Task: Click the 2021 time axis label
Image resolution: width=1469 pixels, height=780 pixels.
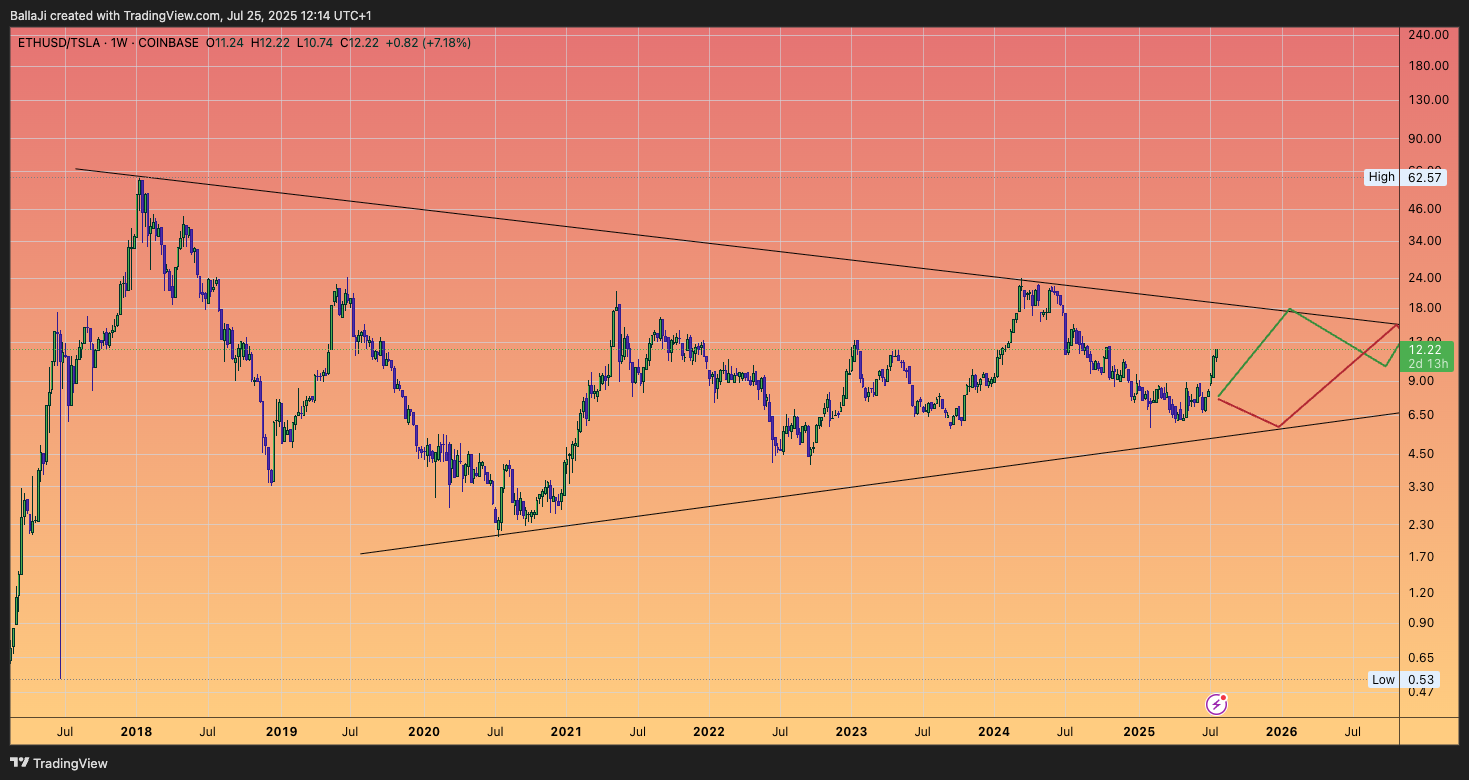Action: click(x=566, y=732)
